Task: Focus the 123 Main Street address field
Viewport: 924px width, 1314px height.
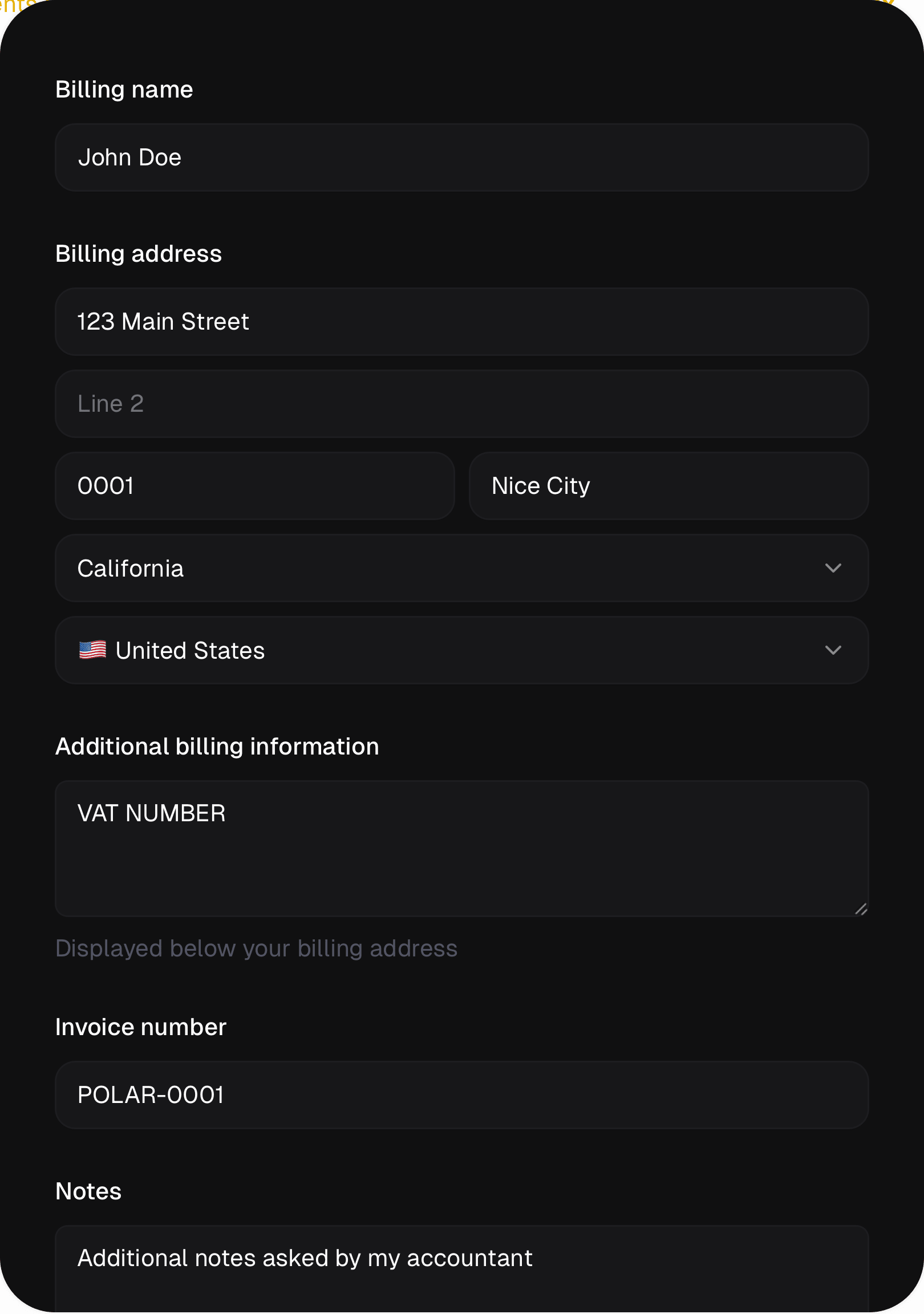Action: coord(461,322)
